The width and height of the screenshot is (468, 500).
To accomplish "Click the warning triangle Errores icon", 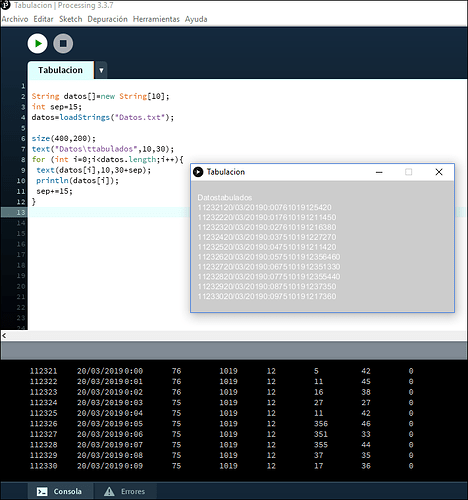I will pos(109,491).
